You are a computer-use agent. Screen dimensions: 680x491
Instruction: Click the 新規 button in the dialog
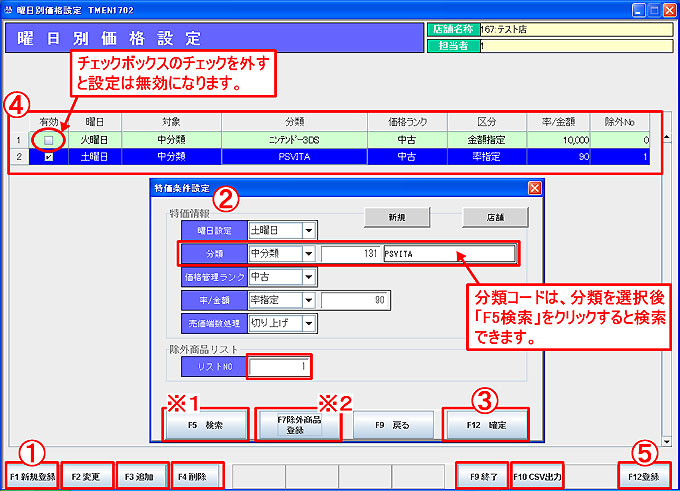click(397, 217)
